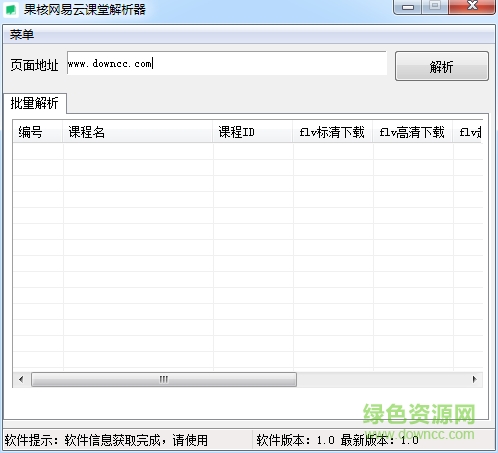This screenshot has width=498, height=453.
Task: Click the 课程ID column header
Action: [x=253, y=132]
